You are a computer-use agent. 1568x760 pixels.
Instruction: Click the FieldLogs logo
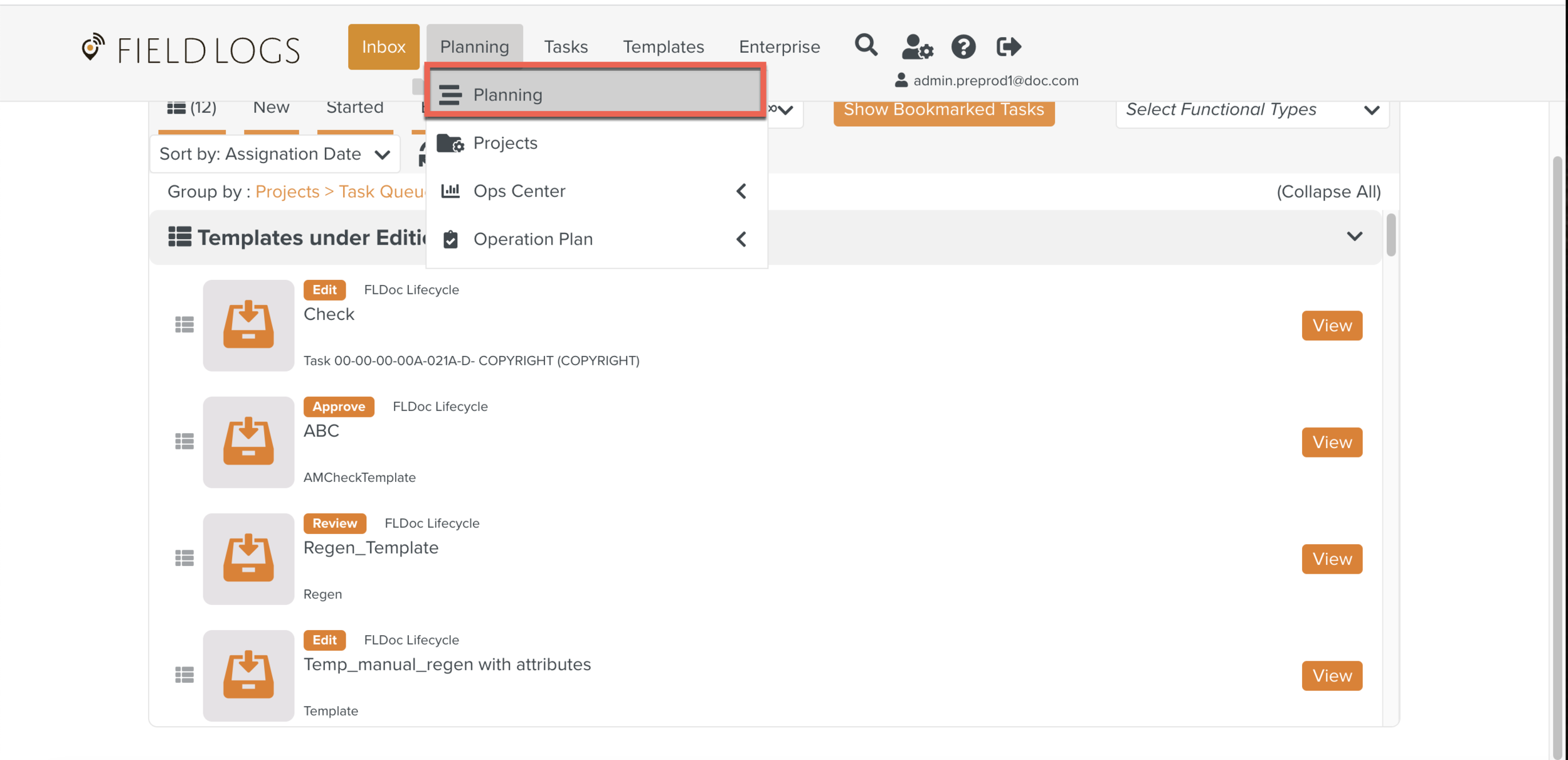coord(191,49)
